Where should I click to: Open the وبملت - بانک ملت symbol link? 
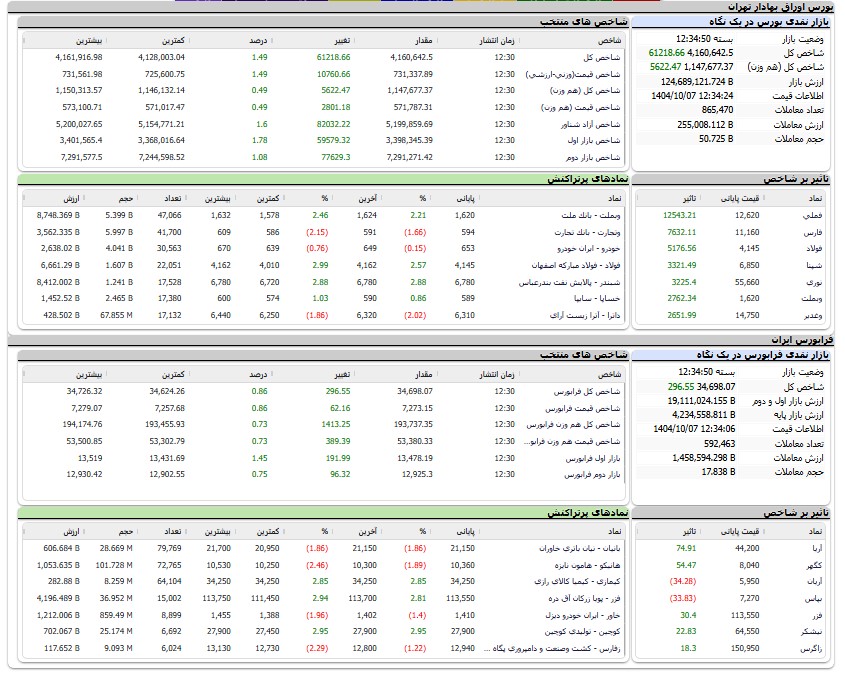coord(587,215)
